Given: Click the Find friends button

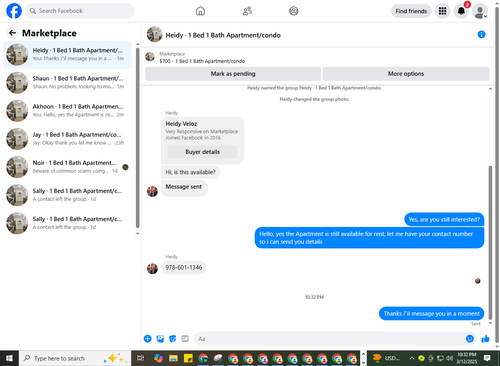Looking at the screenshot, I should click(411, 11).
